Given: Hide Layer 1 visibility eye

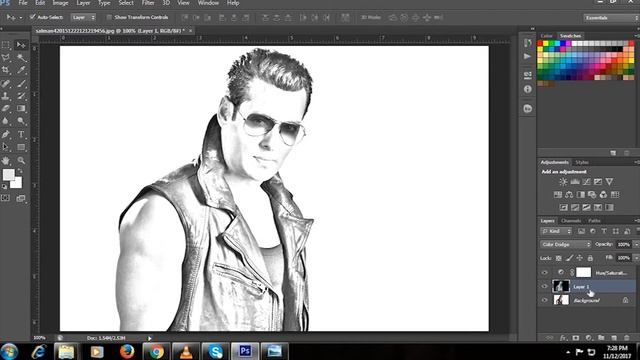Looking at the screenshot, I should [544, 287].
